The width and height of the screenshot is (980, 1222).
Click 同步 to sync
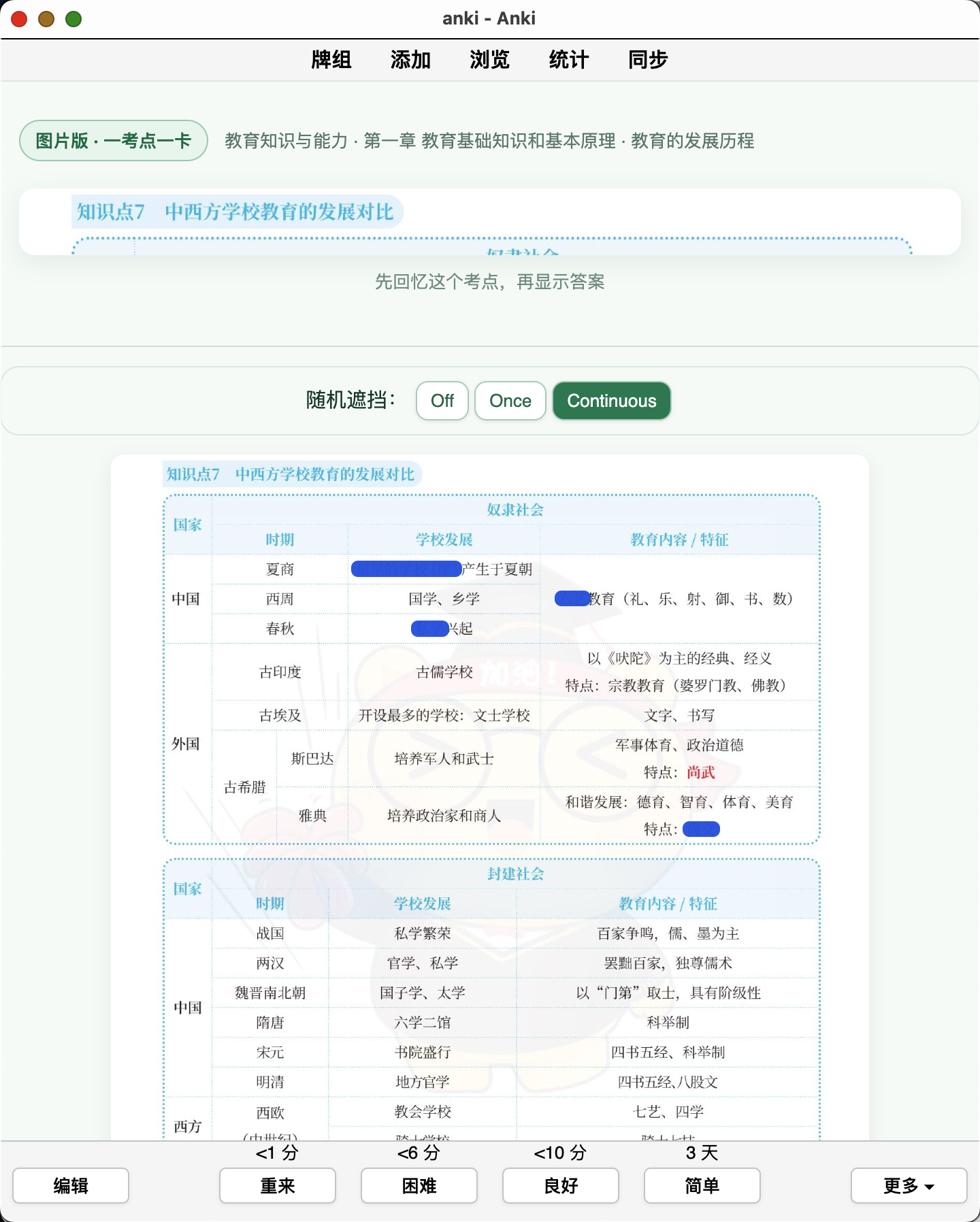(648, 60)
